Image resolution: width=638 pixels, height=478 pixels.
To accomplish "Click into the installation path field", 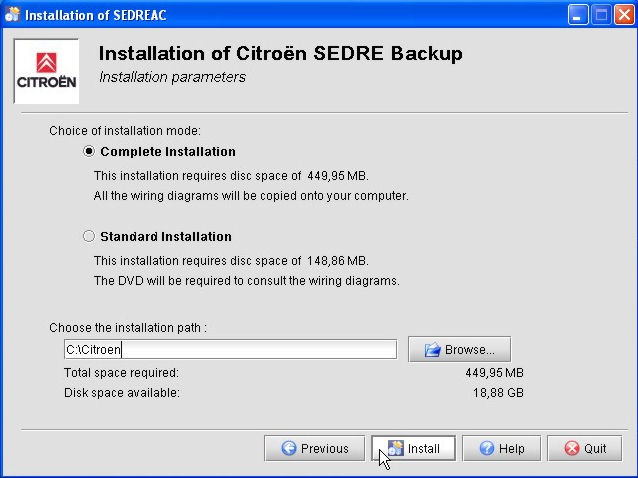I will [x=230, y=350].
